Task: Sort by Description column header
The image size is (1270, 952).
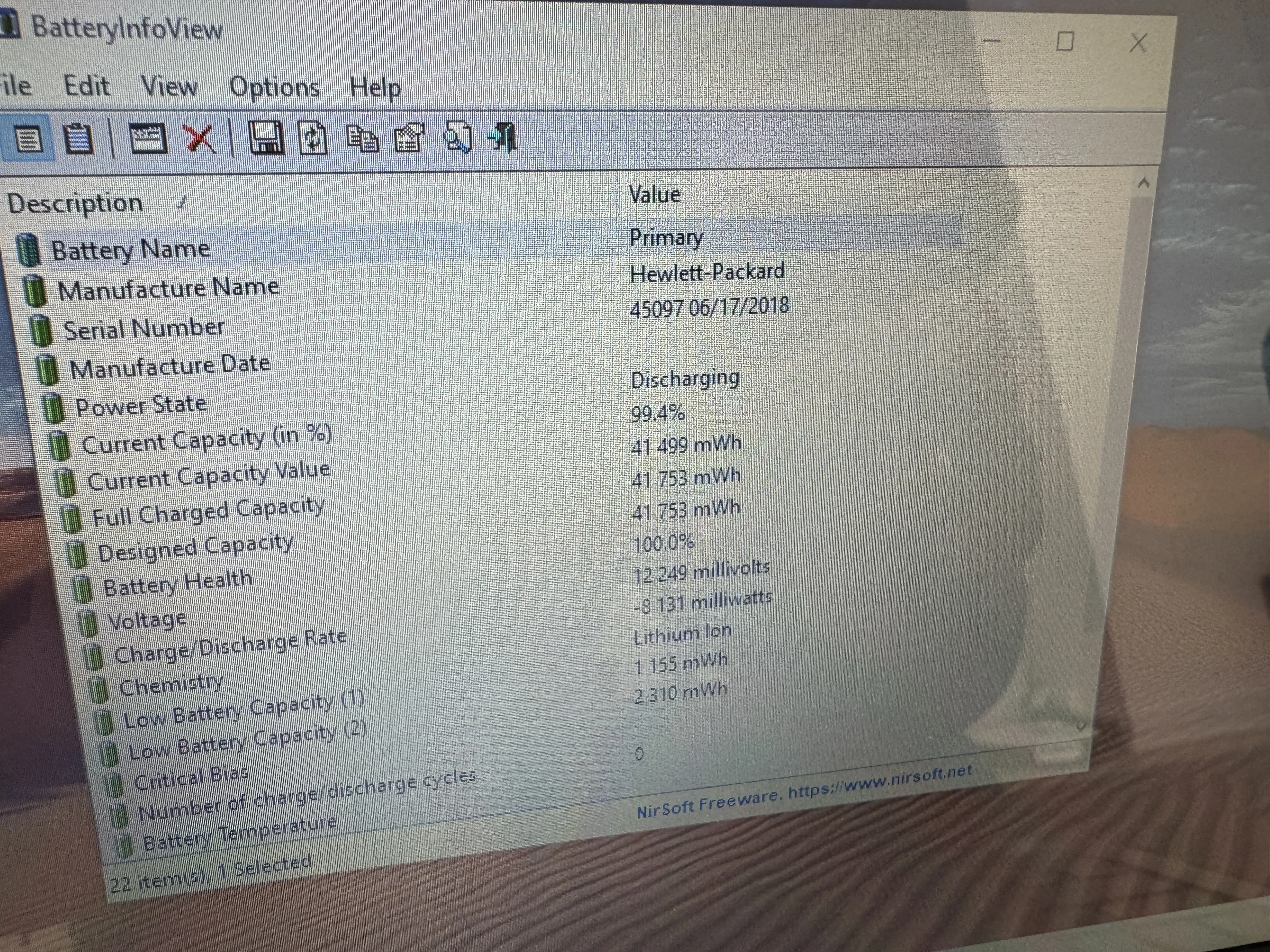Action: coord(75,203)
